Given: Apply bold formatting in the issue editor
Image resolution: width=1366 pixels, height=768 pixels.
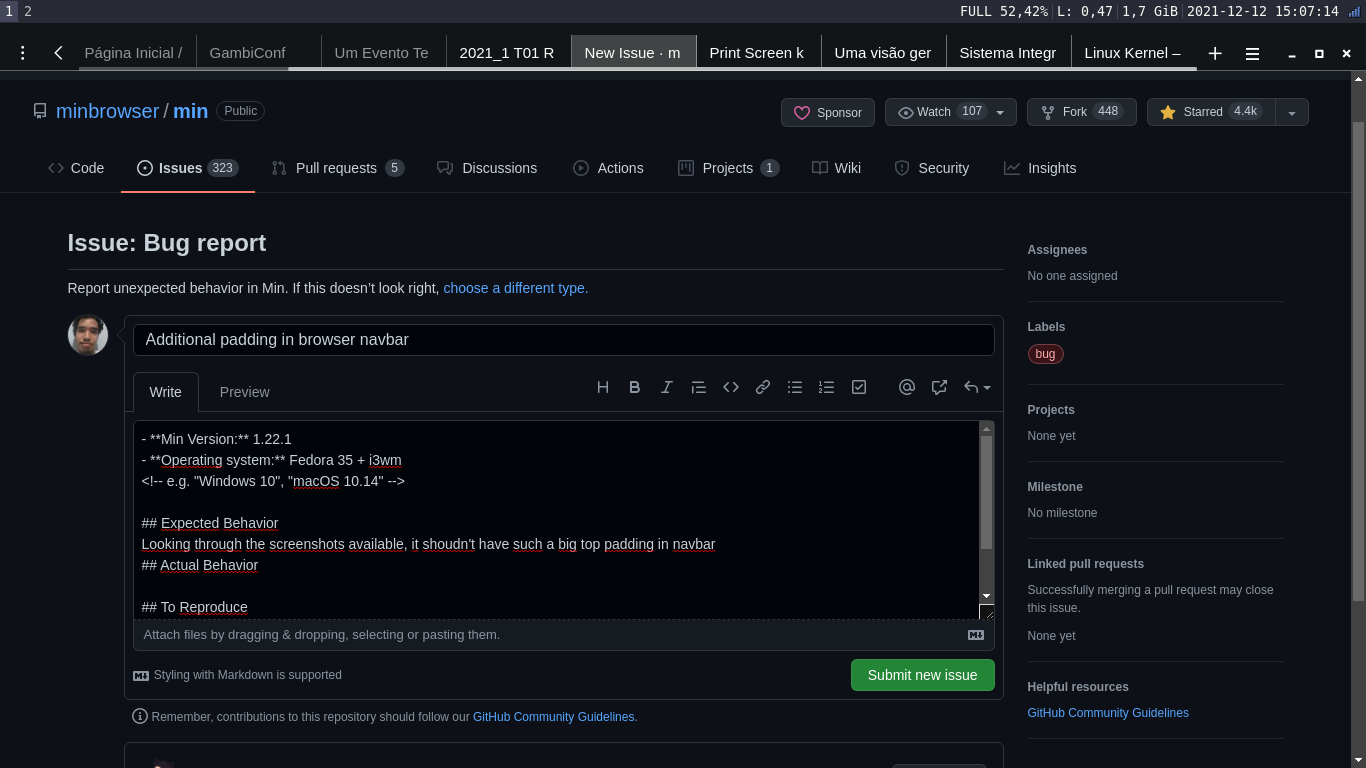Looking at the screenshot, I should 635,387.
